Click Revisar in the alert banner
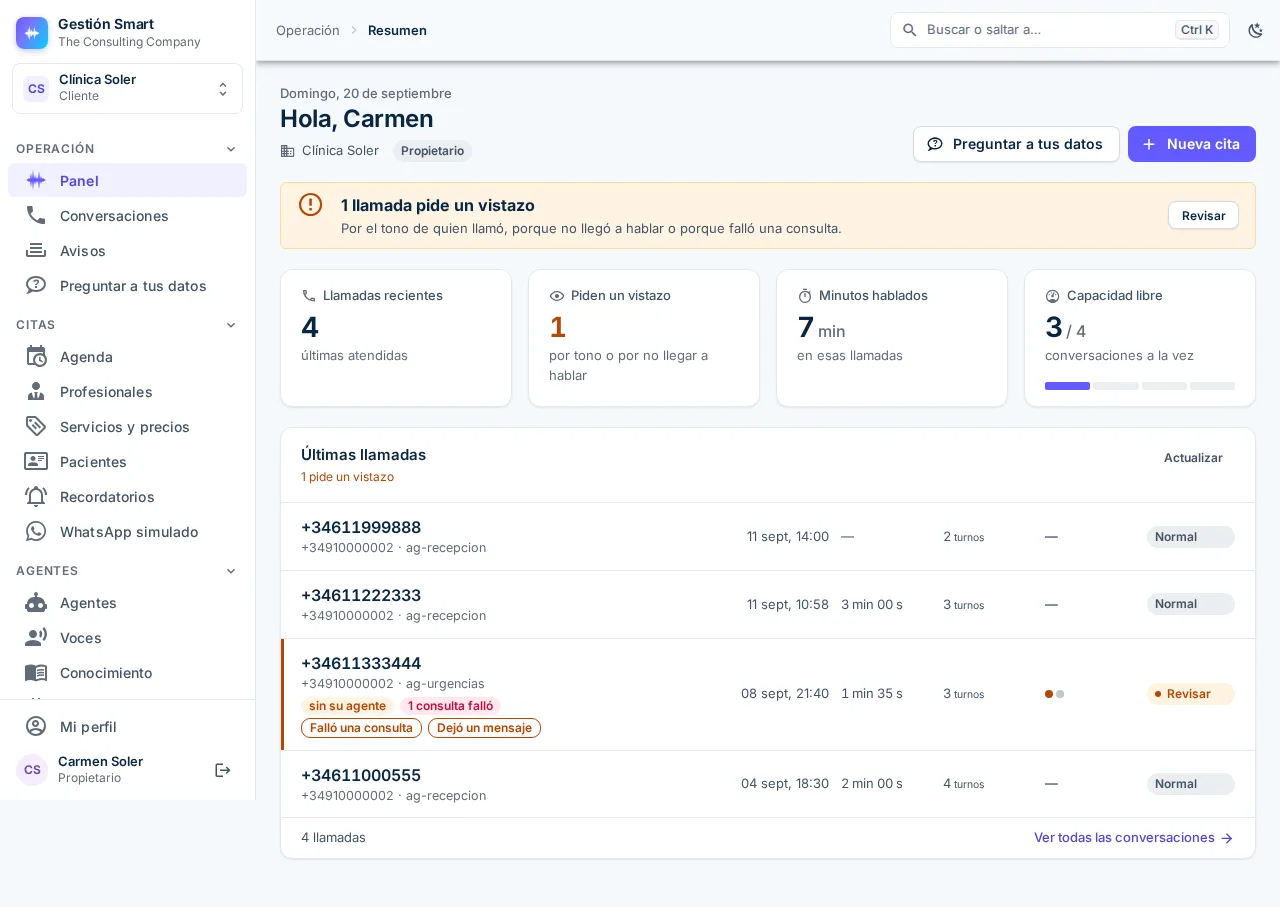Viewport: 1280px width, 907px height. pyautogui.click(x=1203, y=215)
